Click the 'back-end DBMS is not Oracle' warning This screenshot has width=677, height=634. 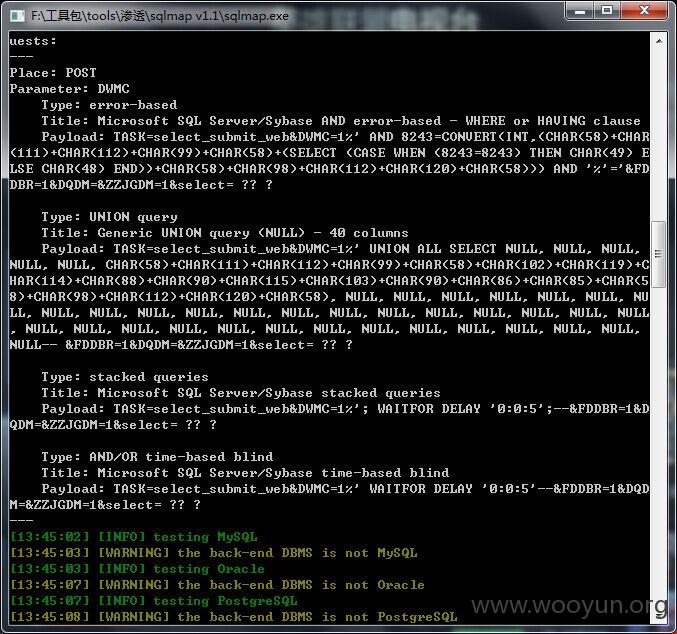(217, 585)
